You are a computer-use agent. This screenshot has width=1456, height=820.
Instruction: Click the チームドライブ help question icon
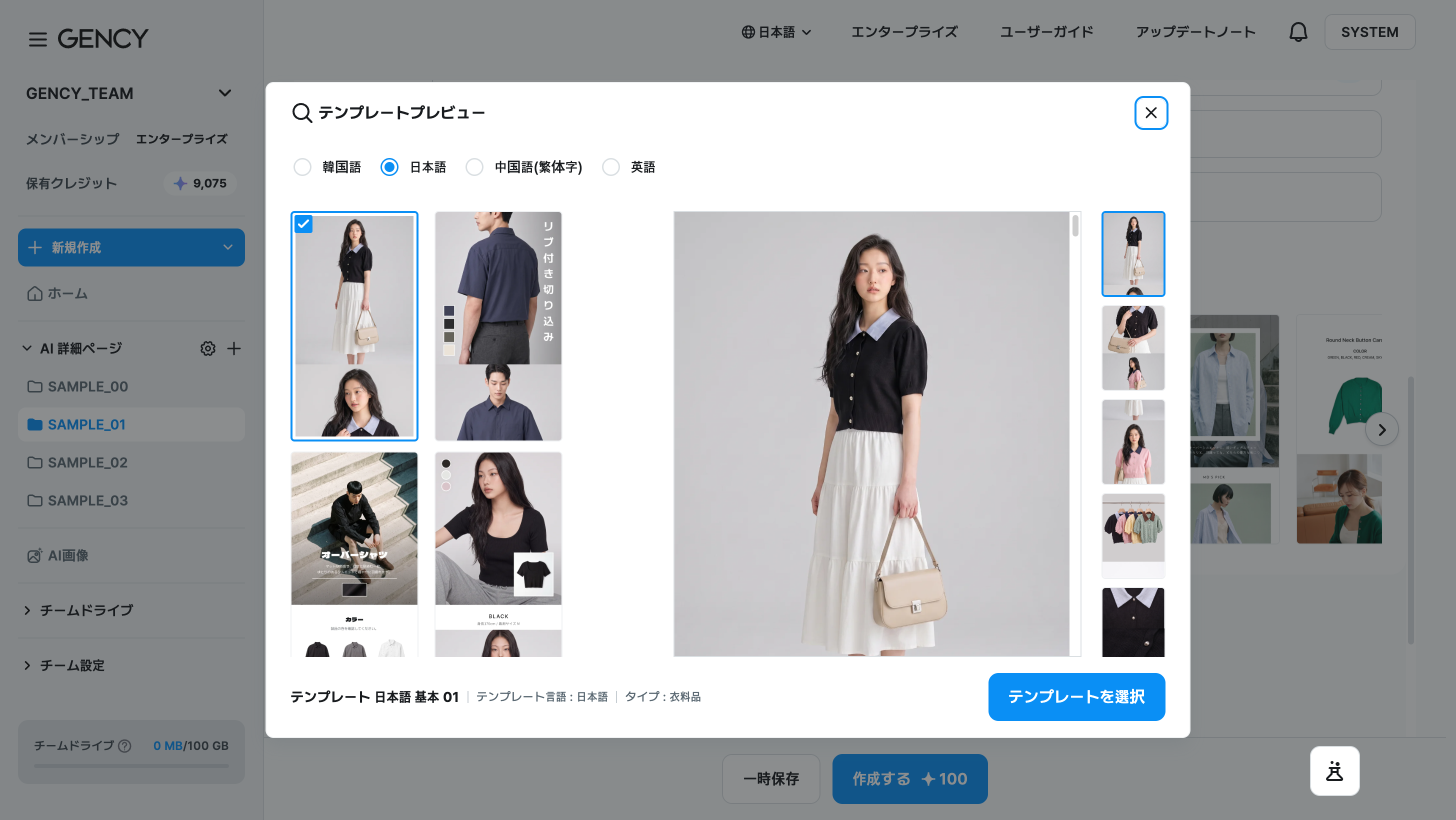click(125, 746)
